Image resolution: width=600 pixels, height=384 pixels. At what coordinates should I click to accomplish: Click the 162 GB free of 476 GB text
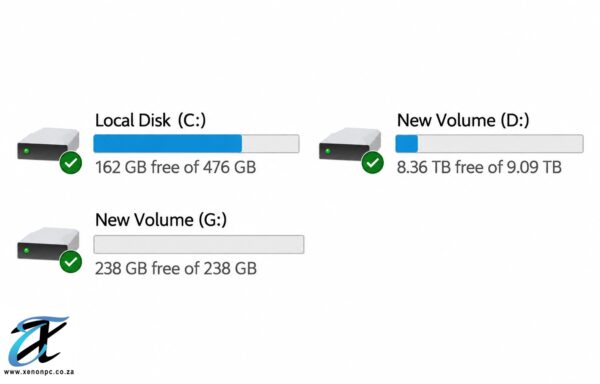[x=175, y=168]
